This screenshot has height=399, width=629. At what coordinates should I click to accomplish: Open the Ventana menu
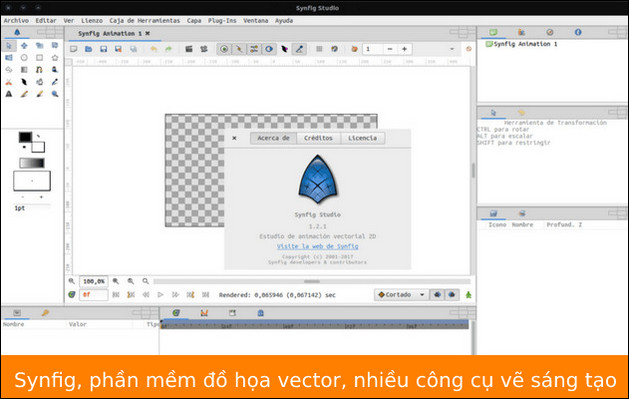(x=256, y=20)
